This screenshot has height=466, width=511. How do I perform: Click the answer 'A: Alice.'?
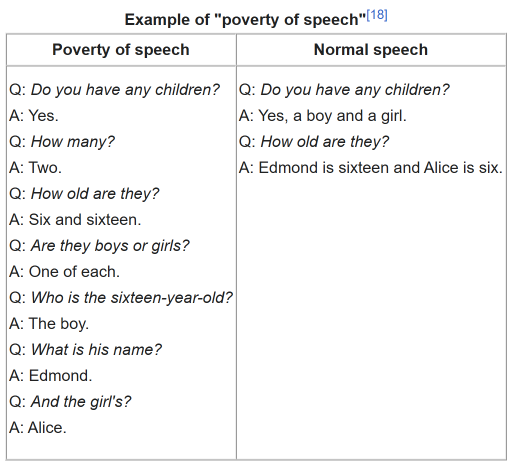pyautogui.click(x=38, y=428)
